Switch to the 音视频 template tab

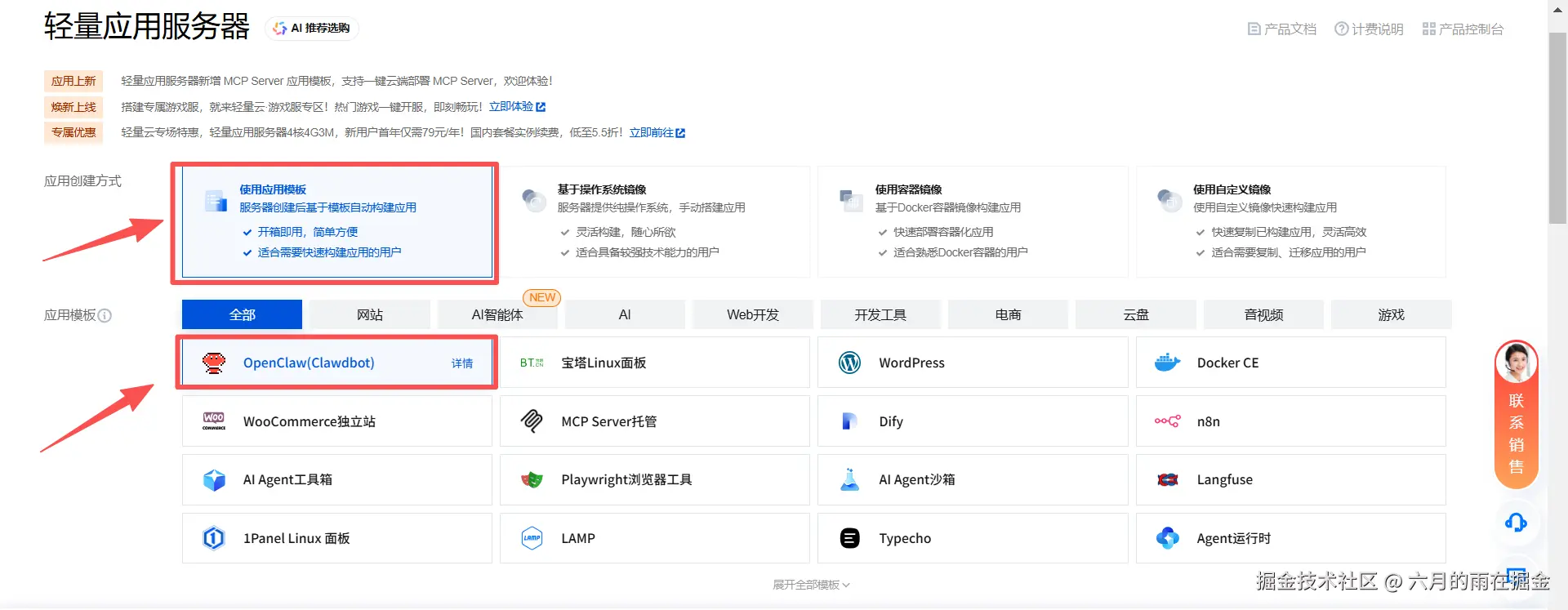point(1263,314)
